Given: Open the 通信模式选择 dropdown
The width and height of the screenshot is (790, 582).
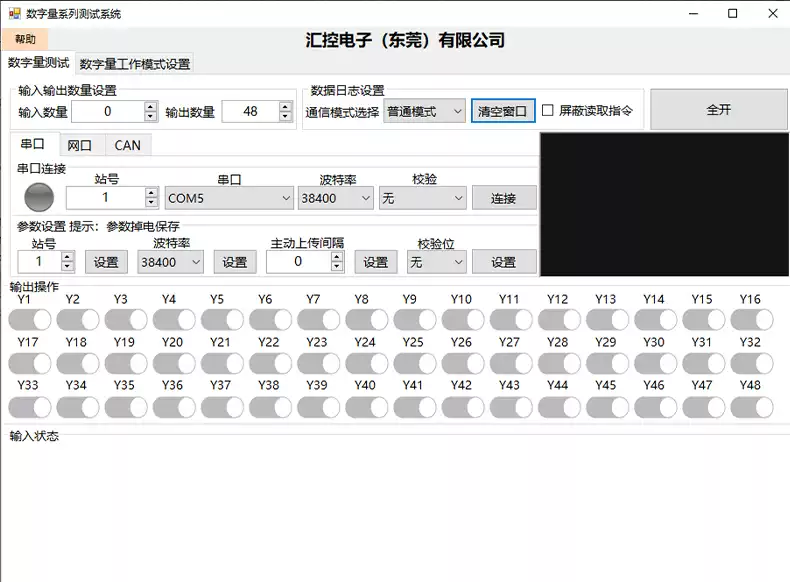Looking at the screenshot, I should click(424, 111).
